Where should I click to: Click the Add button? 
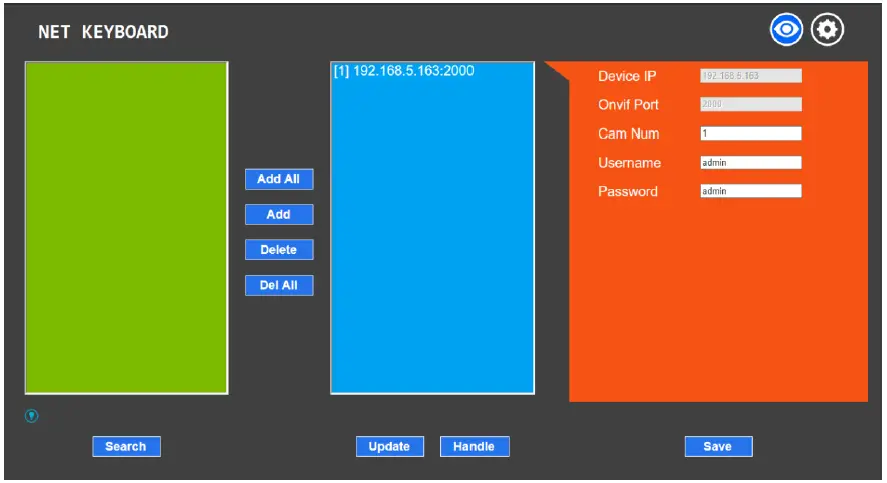[x=279, y=214]
